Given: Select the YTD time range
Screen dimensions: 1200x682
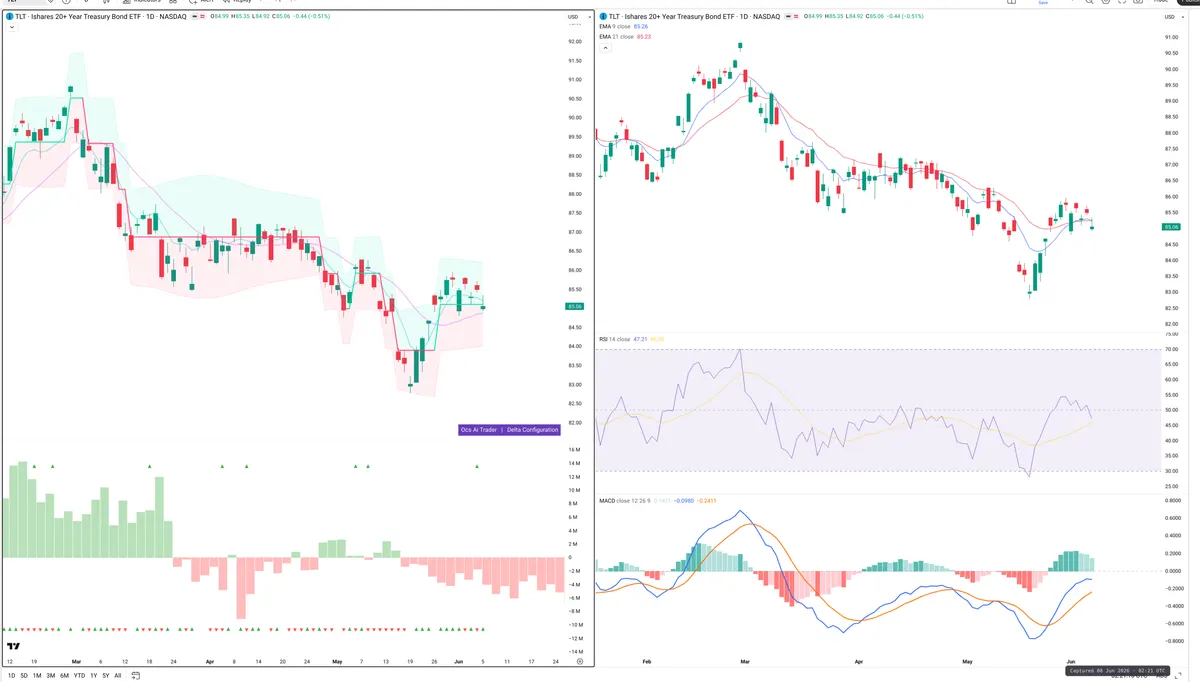Looking at the screenshot, I should click(x=79, y=675).
